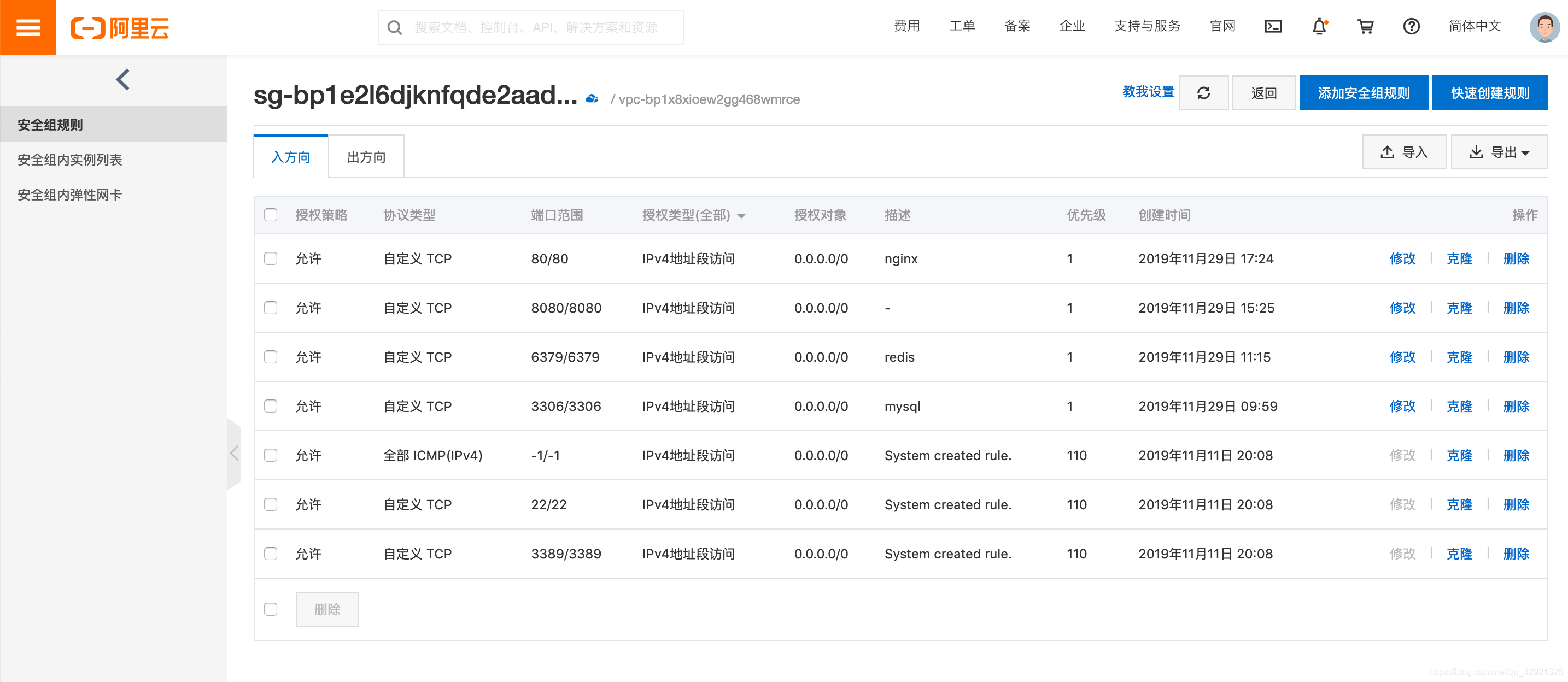
Task: Open notifications bell icon
Action: coord(1319,26)
